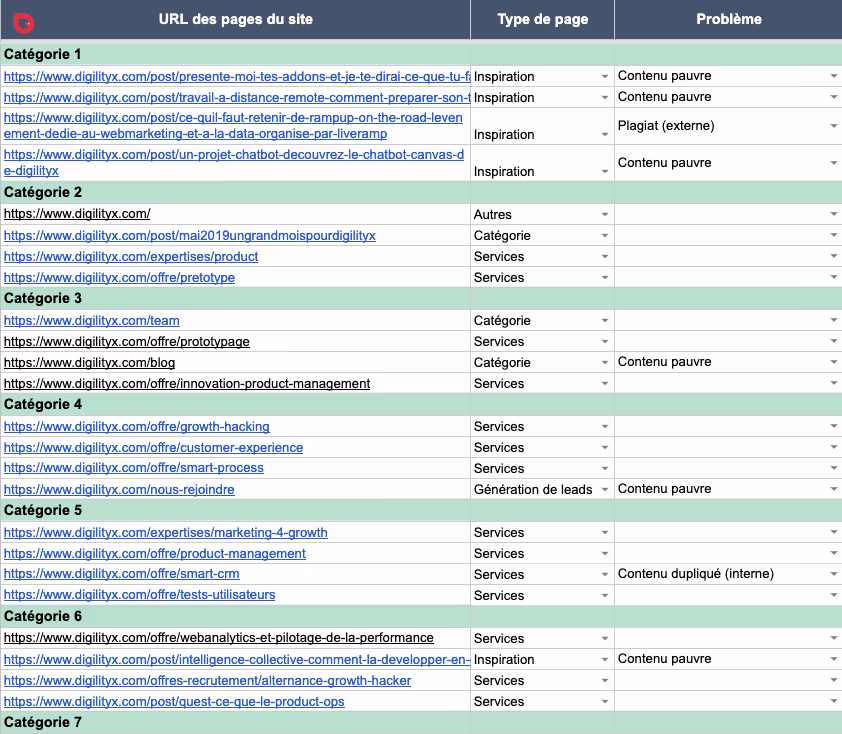Follow the alternance-growth-hacker link

pyautogui.click(x=207, y=680)
